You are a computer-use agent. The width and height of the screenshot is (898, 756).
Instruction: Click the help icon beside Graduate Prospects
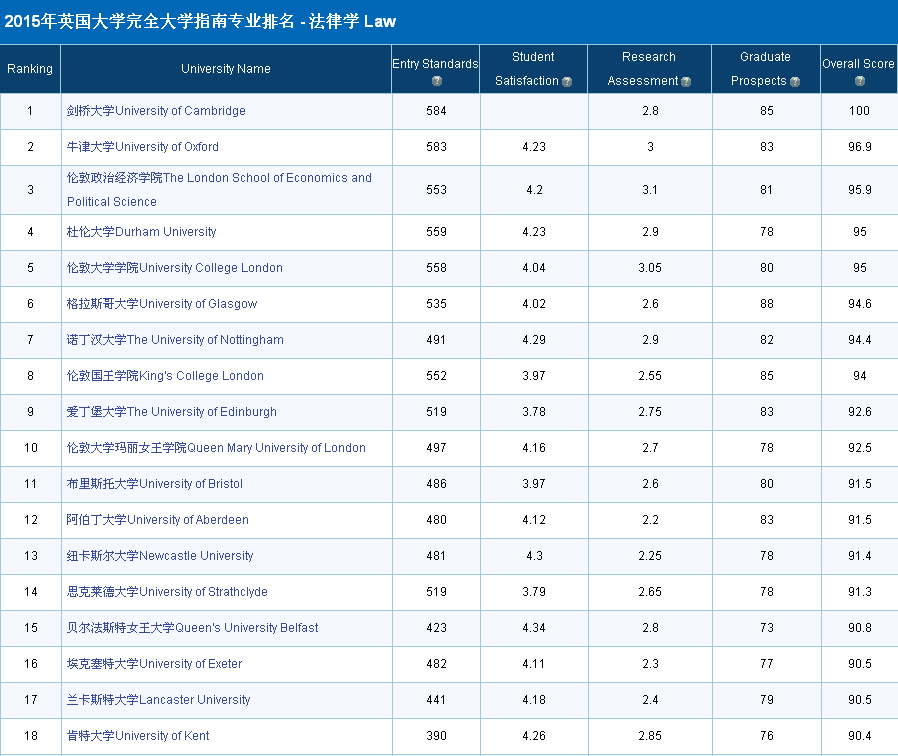click(795, 82)
